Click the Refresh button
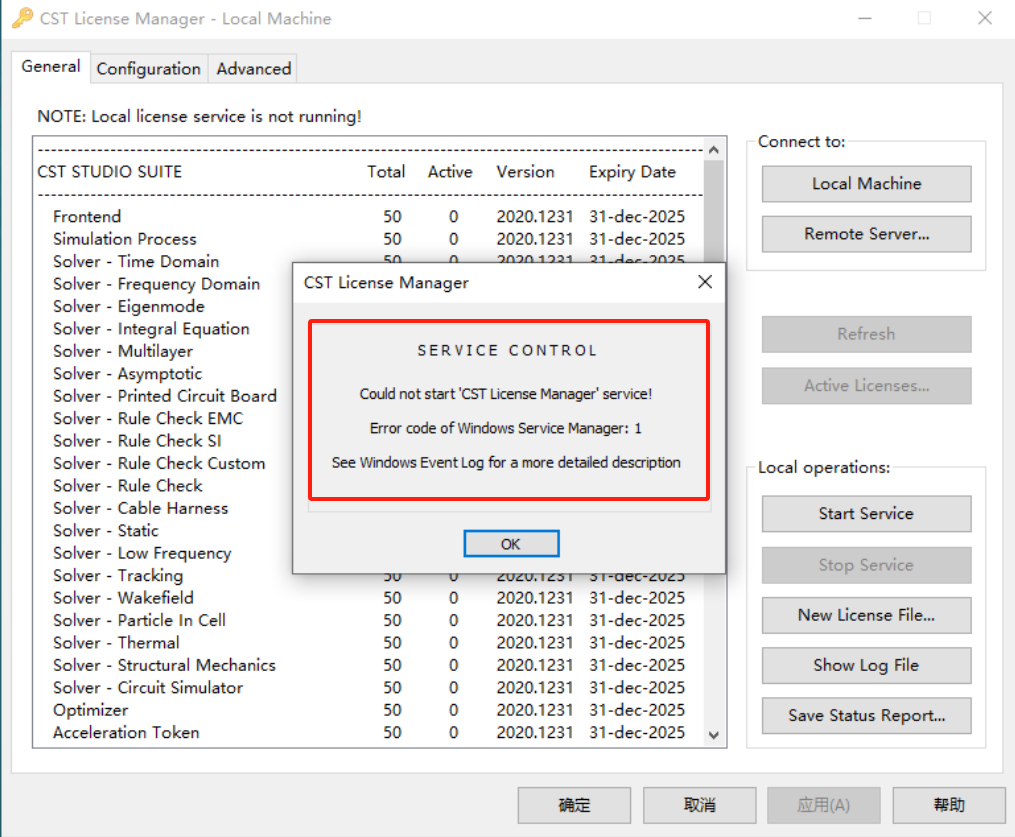Viewport: 1015px width, 837px height. 866,334
